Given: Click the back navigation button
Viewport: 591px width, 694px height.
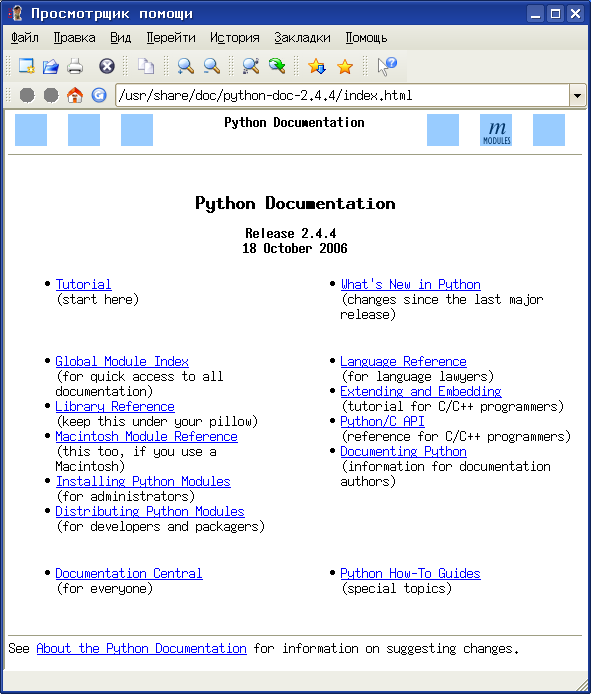Looking at the screenshot, I should tap(27, 95).
